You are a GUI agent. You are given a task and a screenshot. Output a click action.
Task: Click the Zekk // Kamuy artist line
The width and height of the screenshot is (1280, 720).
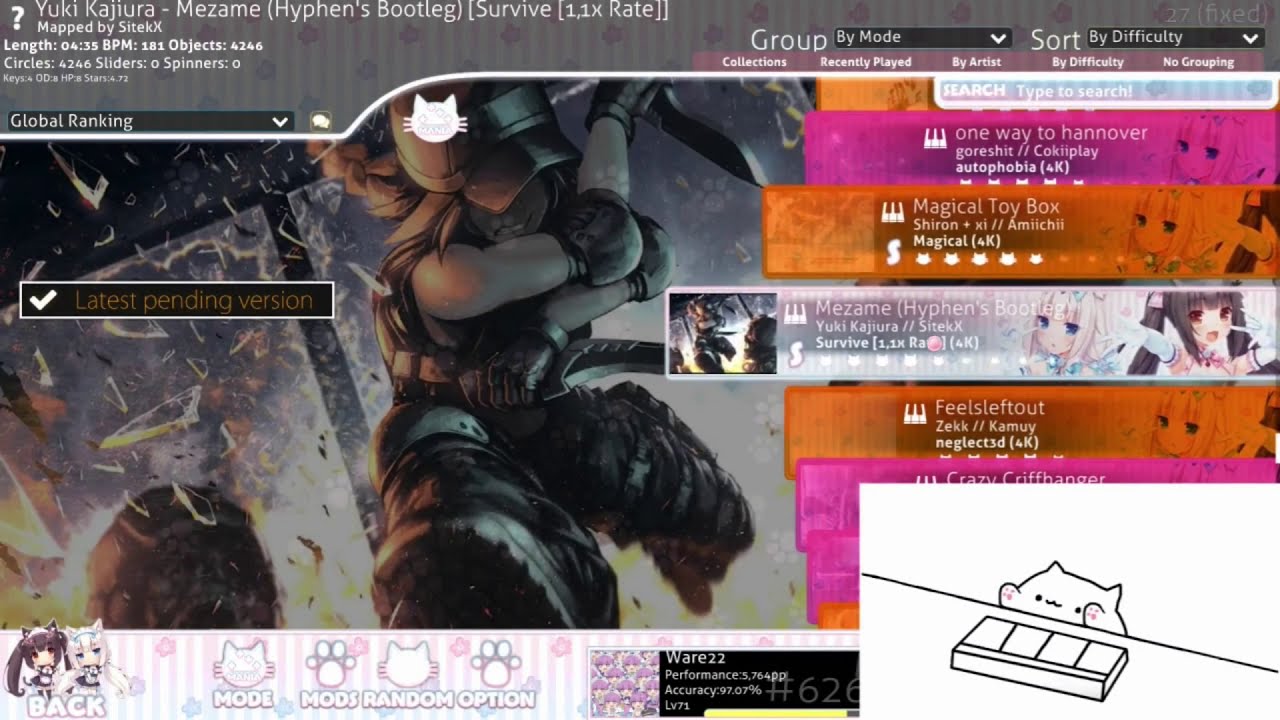tap(984, 427)
